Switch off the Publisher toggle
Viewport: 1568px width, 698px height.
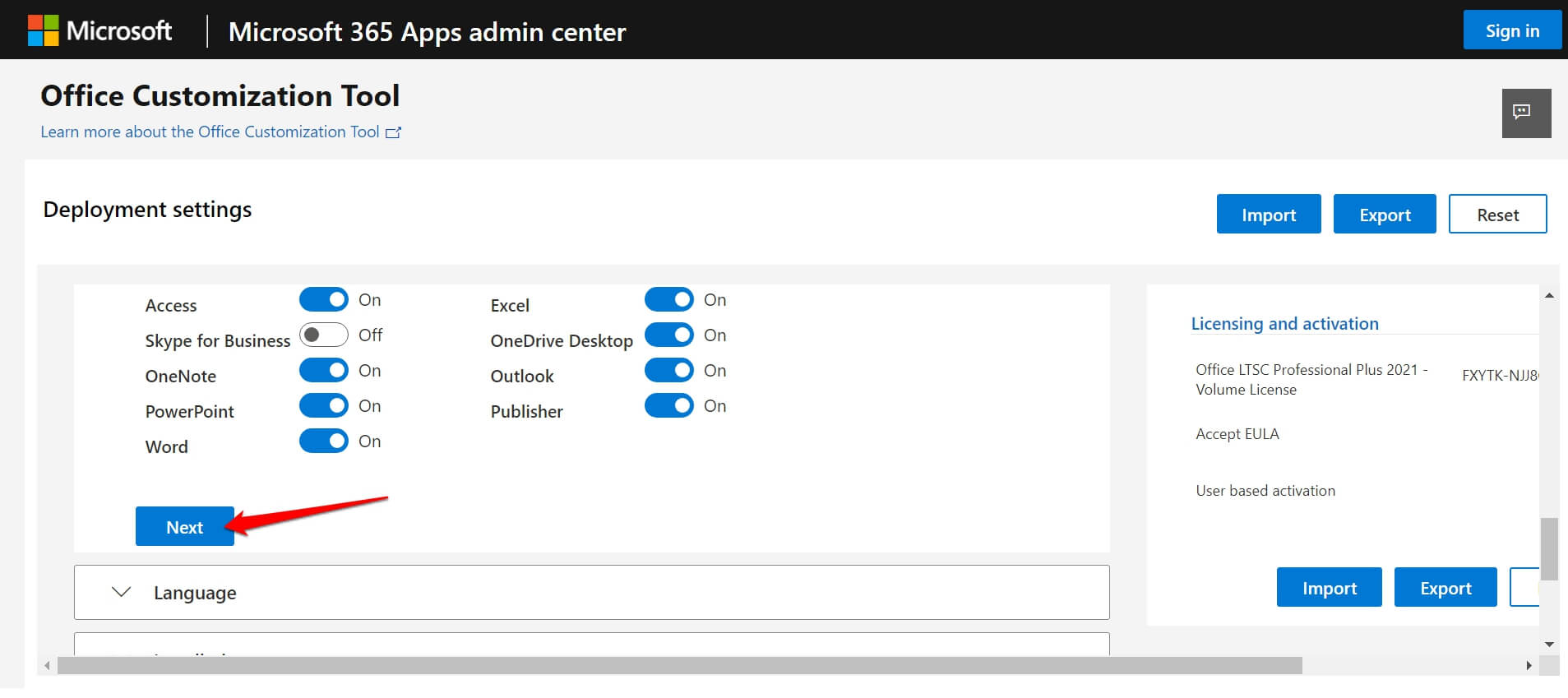point(669,405)
